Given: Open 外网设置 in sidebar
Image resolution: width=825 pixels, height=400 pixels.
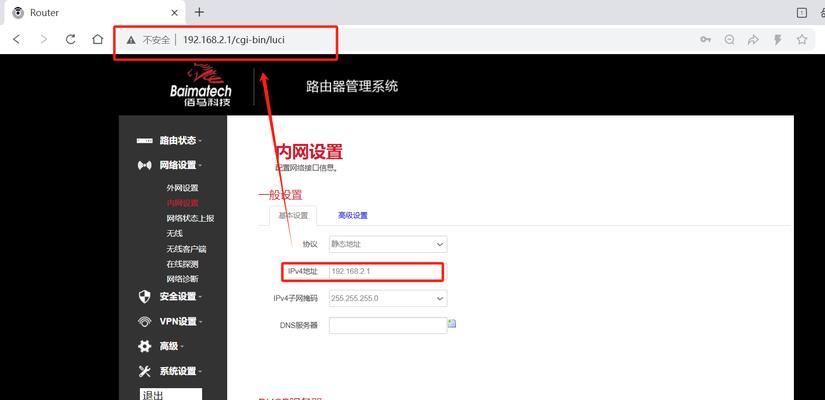Looking at the screenshot, I should (x=182, y=188).
